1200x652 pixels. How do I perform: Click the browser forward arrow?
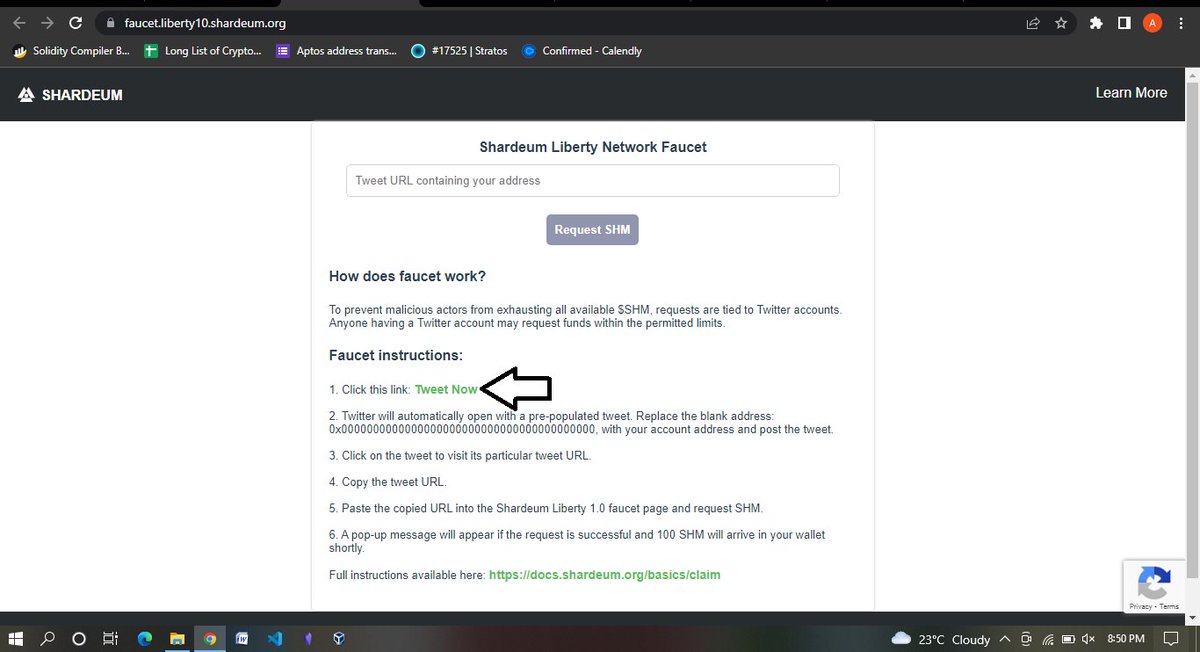coord(47,23)
